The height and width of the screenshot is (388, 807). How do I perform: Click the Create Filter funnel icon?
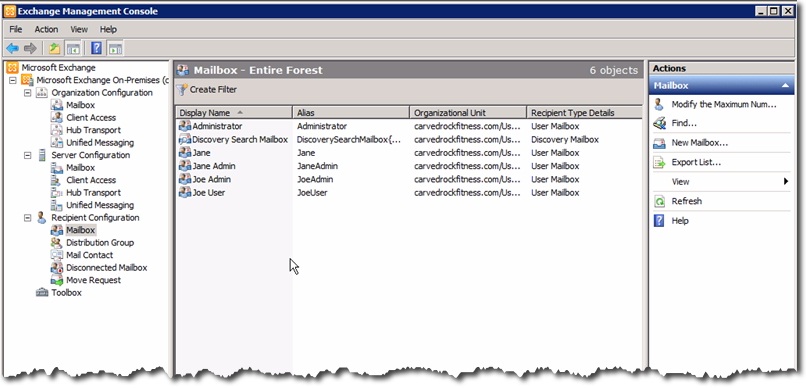tap(182, 90)
